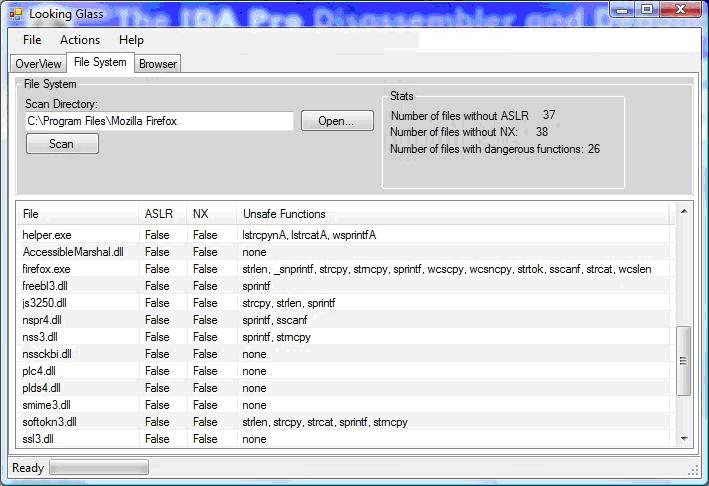Click the Scan Directory path field

point(159,121)
